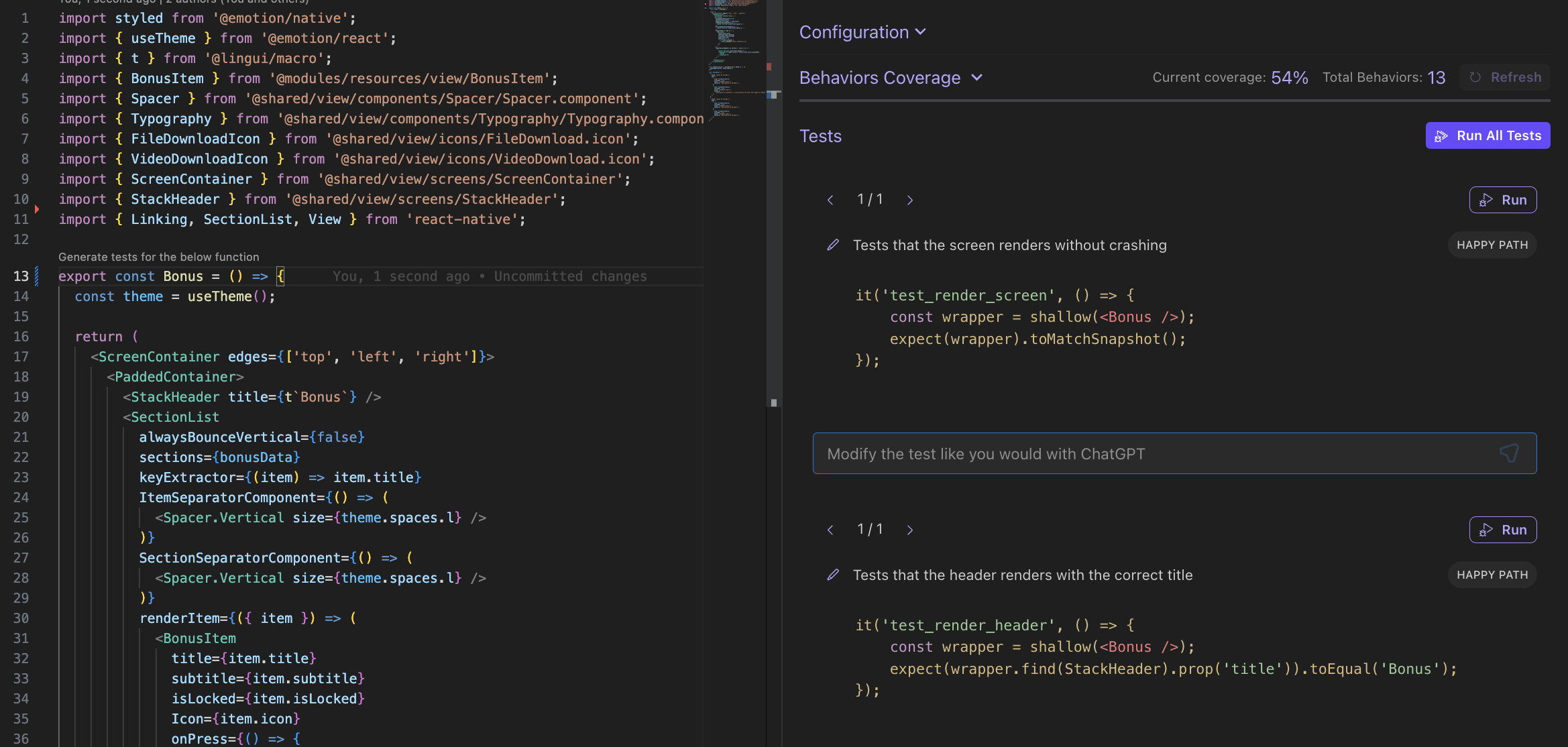Click the HAPPY PATH tag on first test

tap(1492, 245)
